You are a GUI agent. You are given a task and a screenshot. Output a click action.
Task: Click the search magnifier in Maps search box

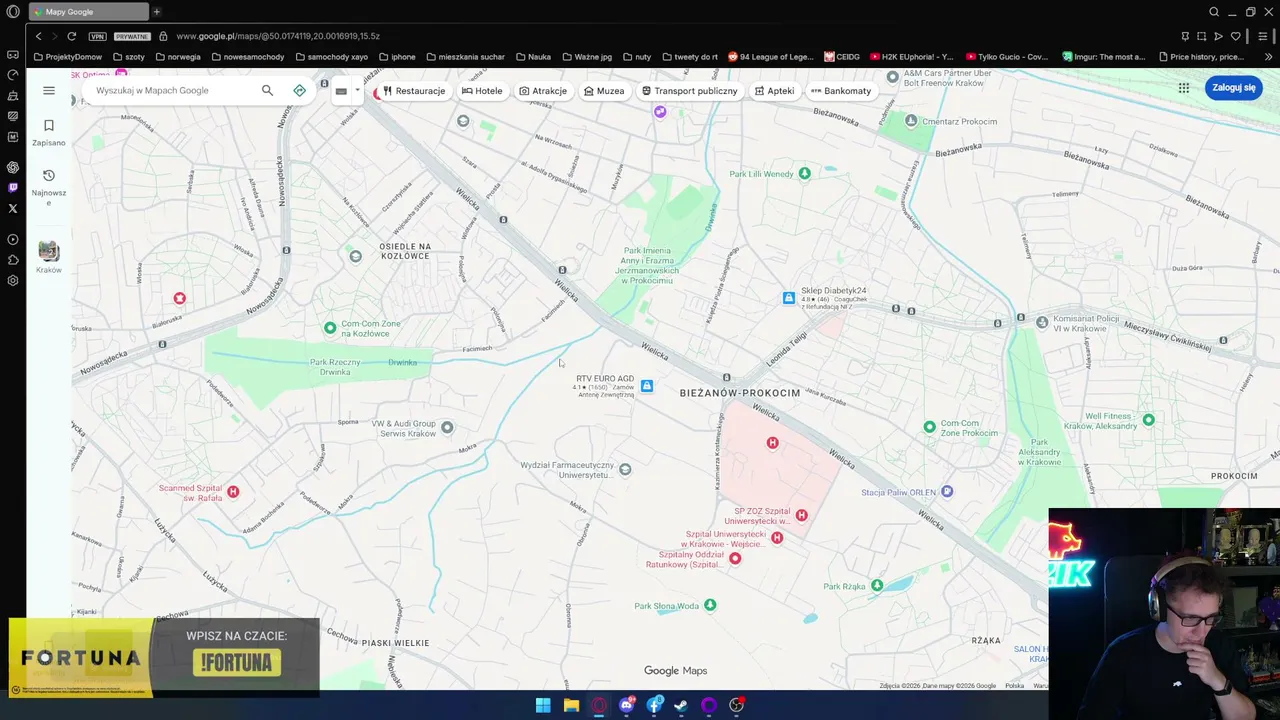267,90
